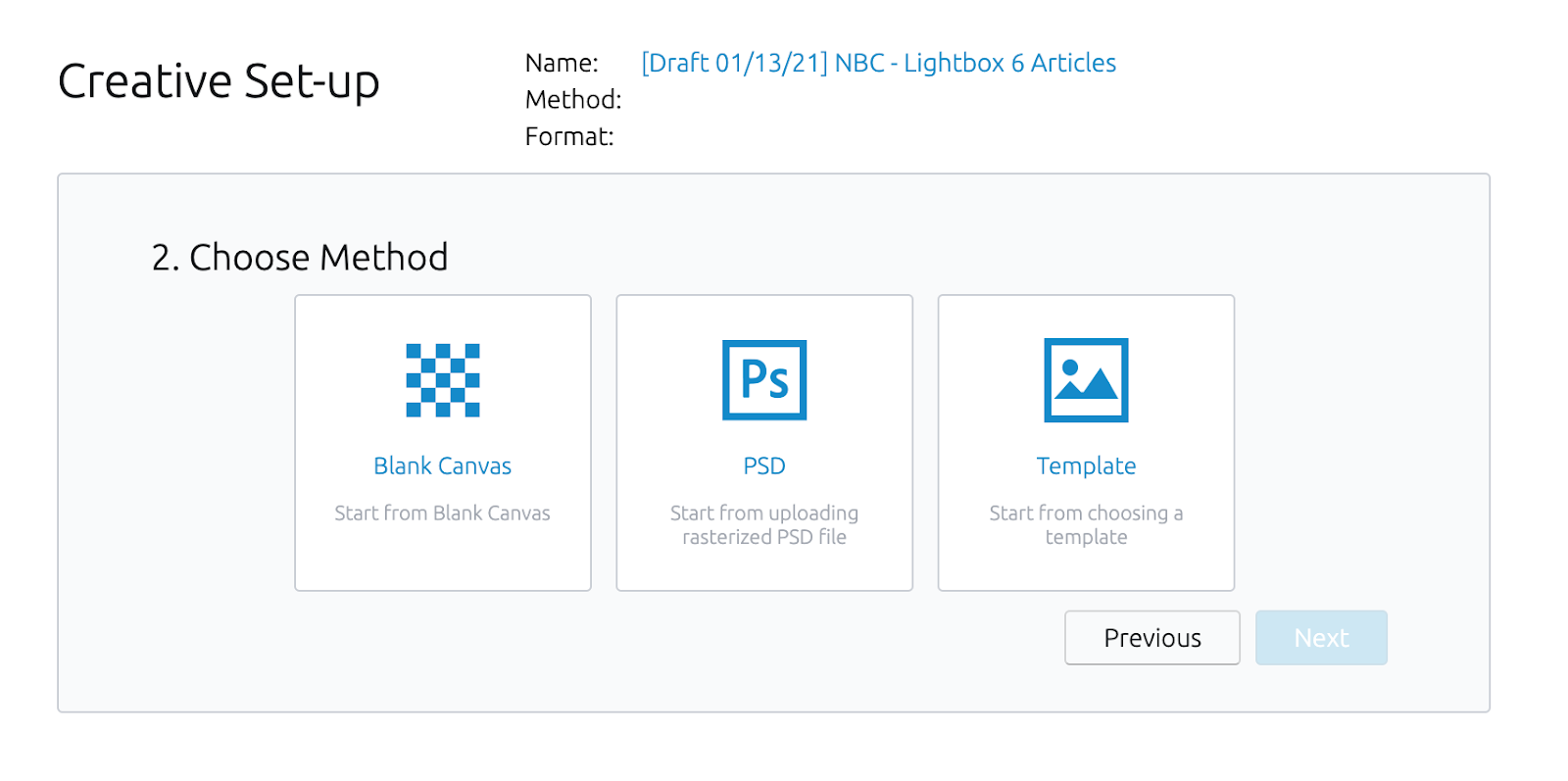Image resolution: width=1568 pixels, height=781 pixels.
Task: Click the "Creative Set-up" page title
Action: pos(219,81)
